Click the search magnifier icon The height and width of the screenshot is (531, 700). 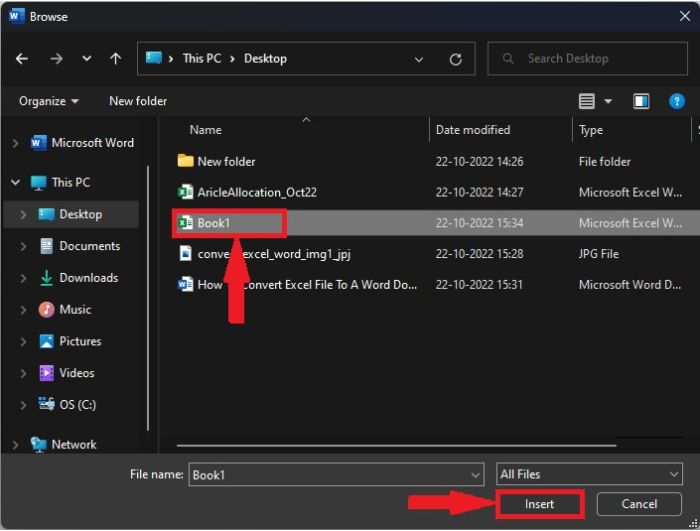(508, 59)
